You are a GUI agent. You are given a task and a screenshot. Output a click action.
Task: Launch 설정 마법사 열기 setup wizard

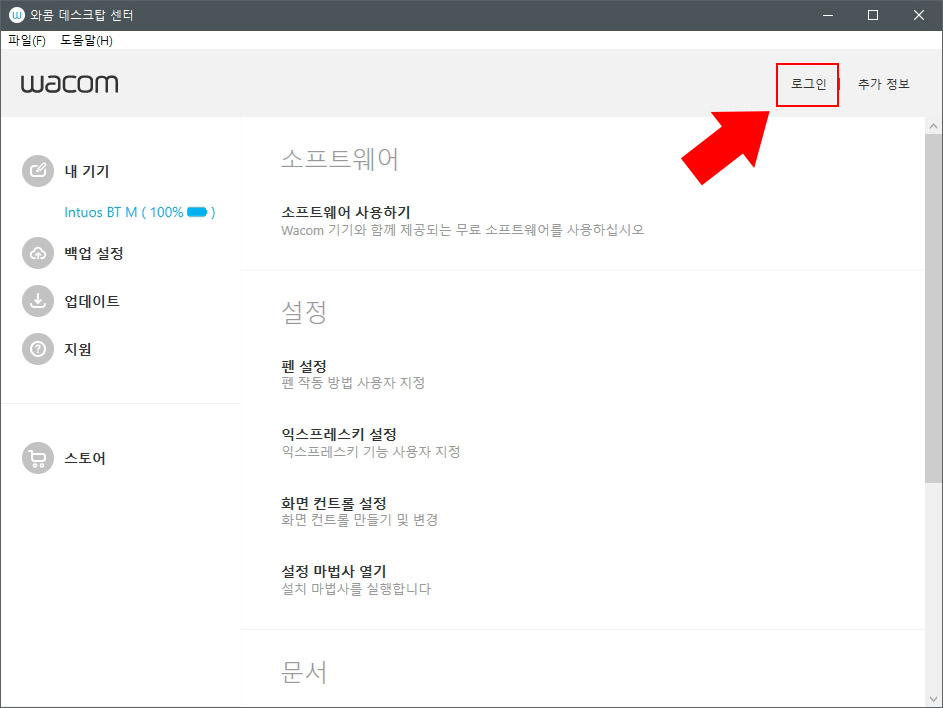click(x=332, y=572)
